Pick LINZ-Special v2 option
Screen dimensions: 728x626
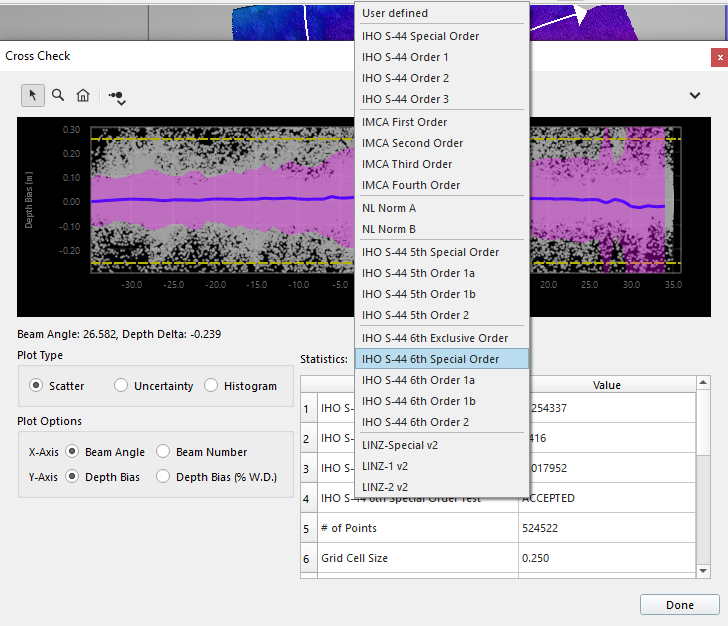400,445
